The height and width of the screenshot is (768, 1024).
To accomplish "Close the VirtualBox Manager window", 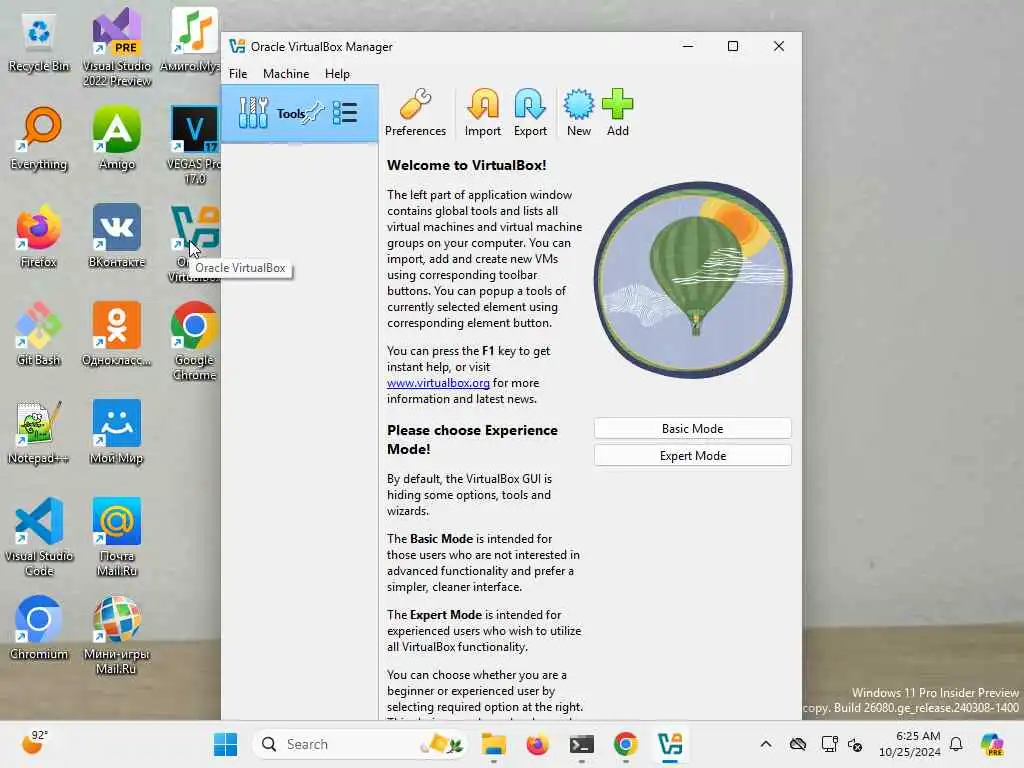I will pos(778,46).
